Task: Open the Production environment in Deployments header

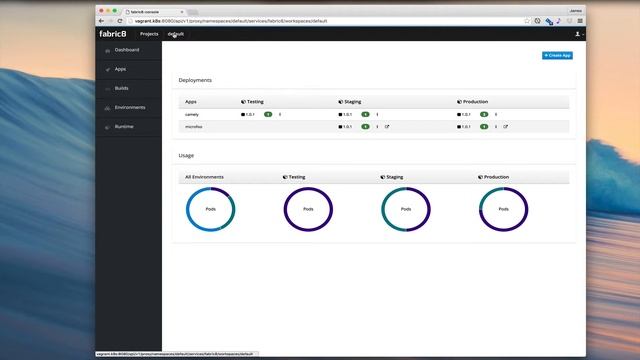Action: click(472, 102)
